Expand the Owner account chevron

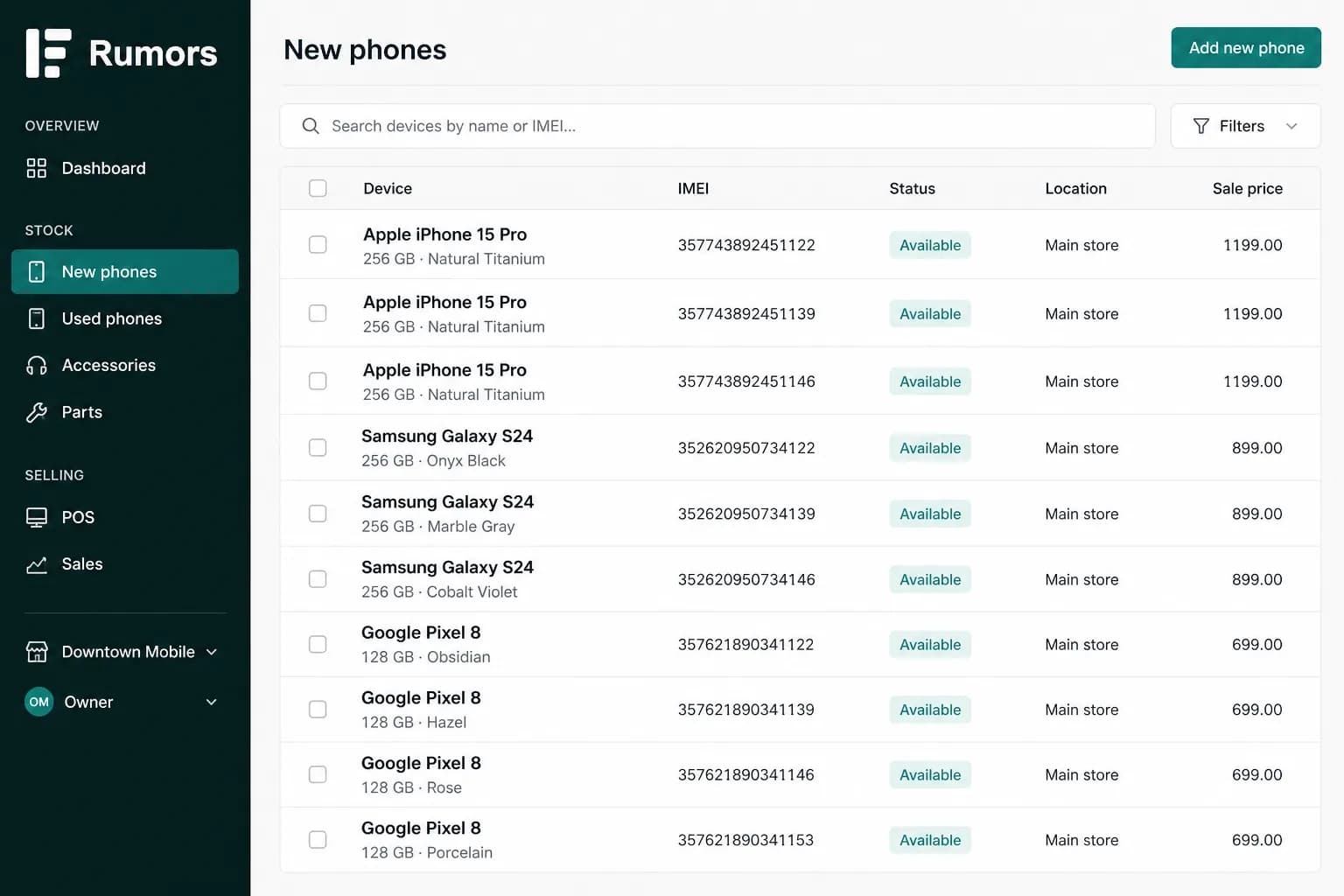pyautogui.click(x=212, y=702)
